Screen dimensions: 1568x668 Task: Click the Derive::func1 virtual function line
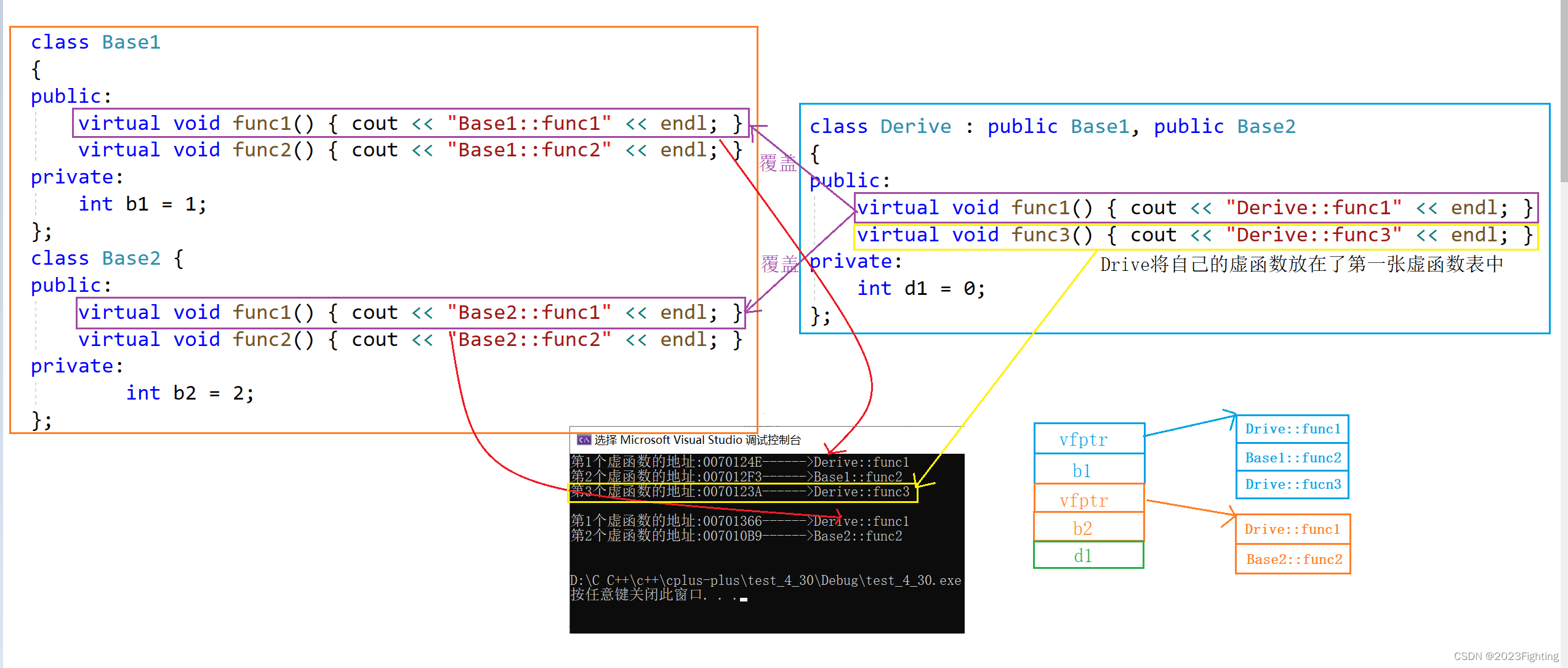(1196, 208)
